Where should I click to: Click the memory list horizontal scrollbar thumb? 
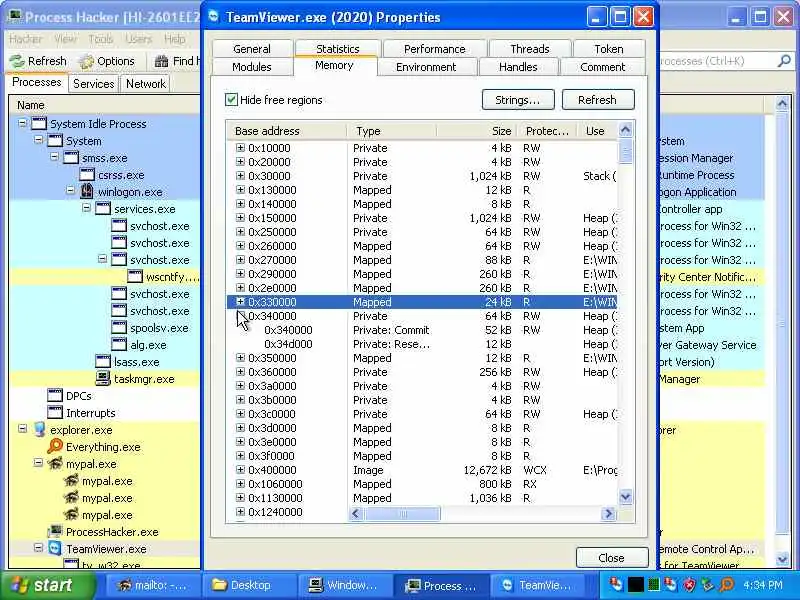(403, 513)
